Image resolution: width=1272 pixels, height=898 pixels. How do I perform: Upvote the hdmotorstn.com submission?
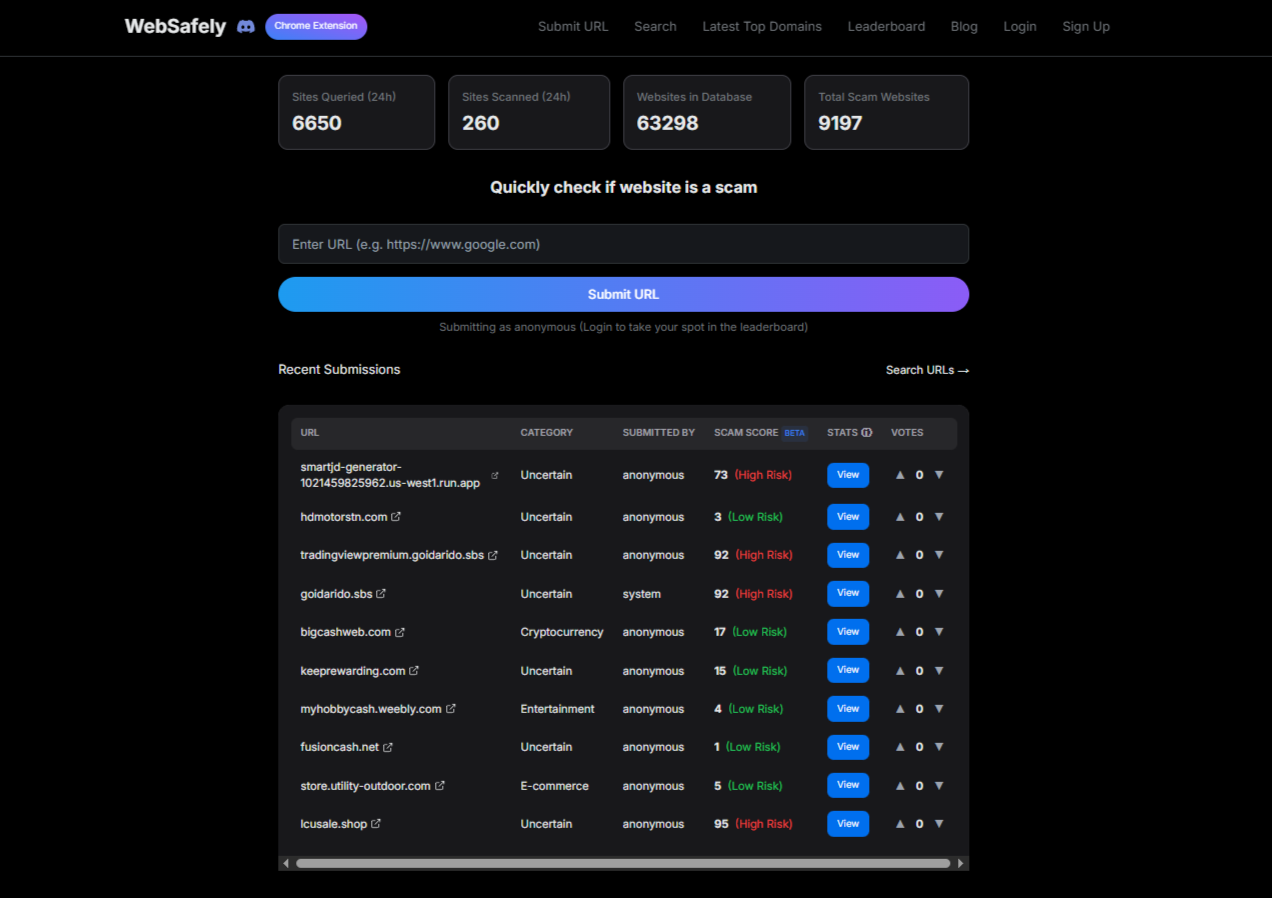click(x=899, y=516)
